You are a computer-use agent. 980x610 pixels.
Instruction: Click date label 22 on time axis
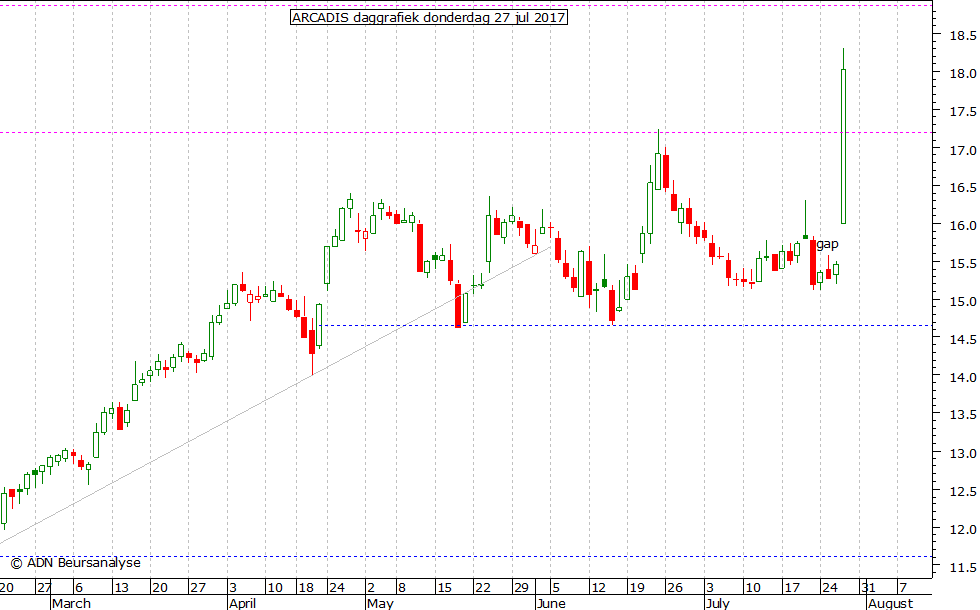[482, 588]
